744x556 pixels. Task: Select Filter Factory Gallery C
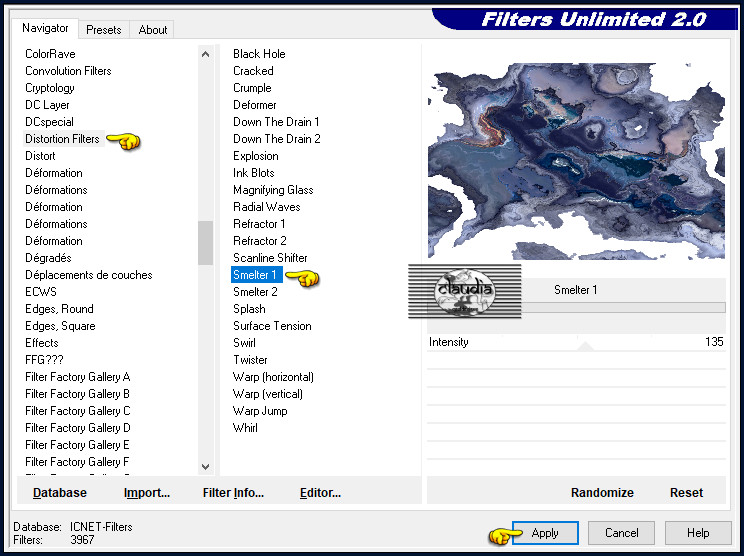tap(77, 411)
